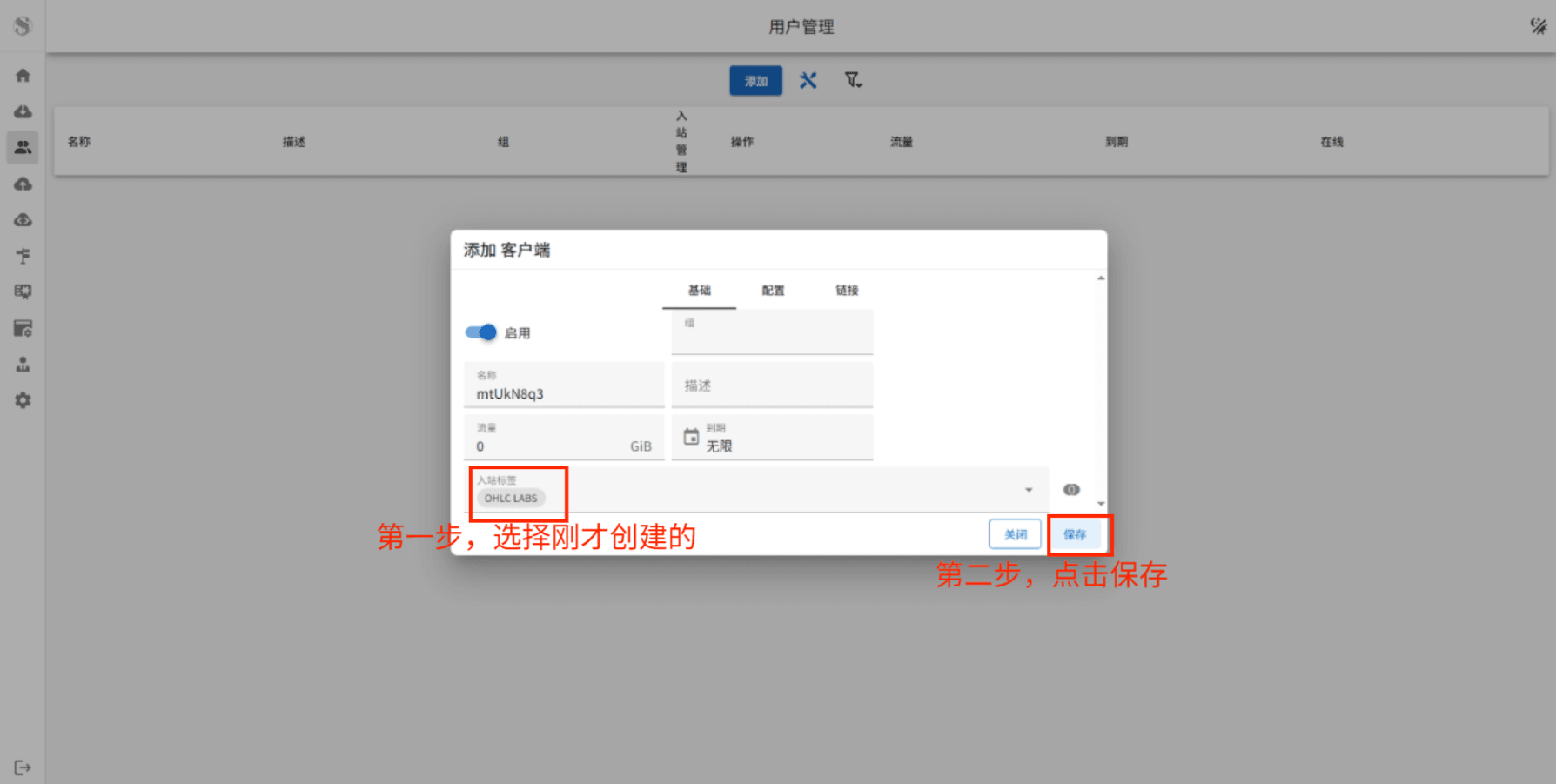Click the logout icon at sidebar bottom

[x=23, y=767]
